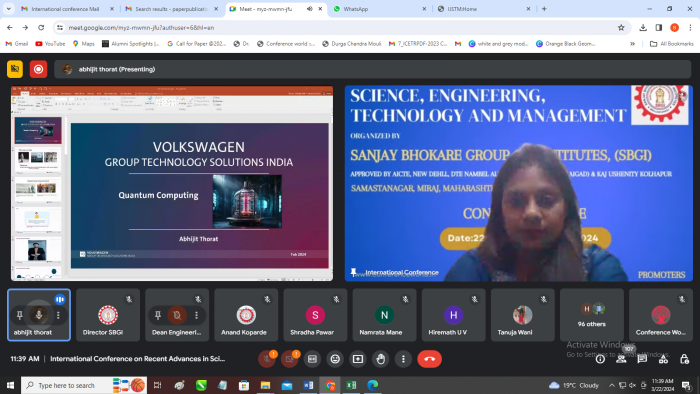Raise hand using the hand icon
This screenshot has height=394, width=700.
[380, 359]
